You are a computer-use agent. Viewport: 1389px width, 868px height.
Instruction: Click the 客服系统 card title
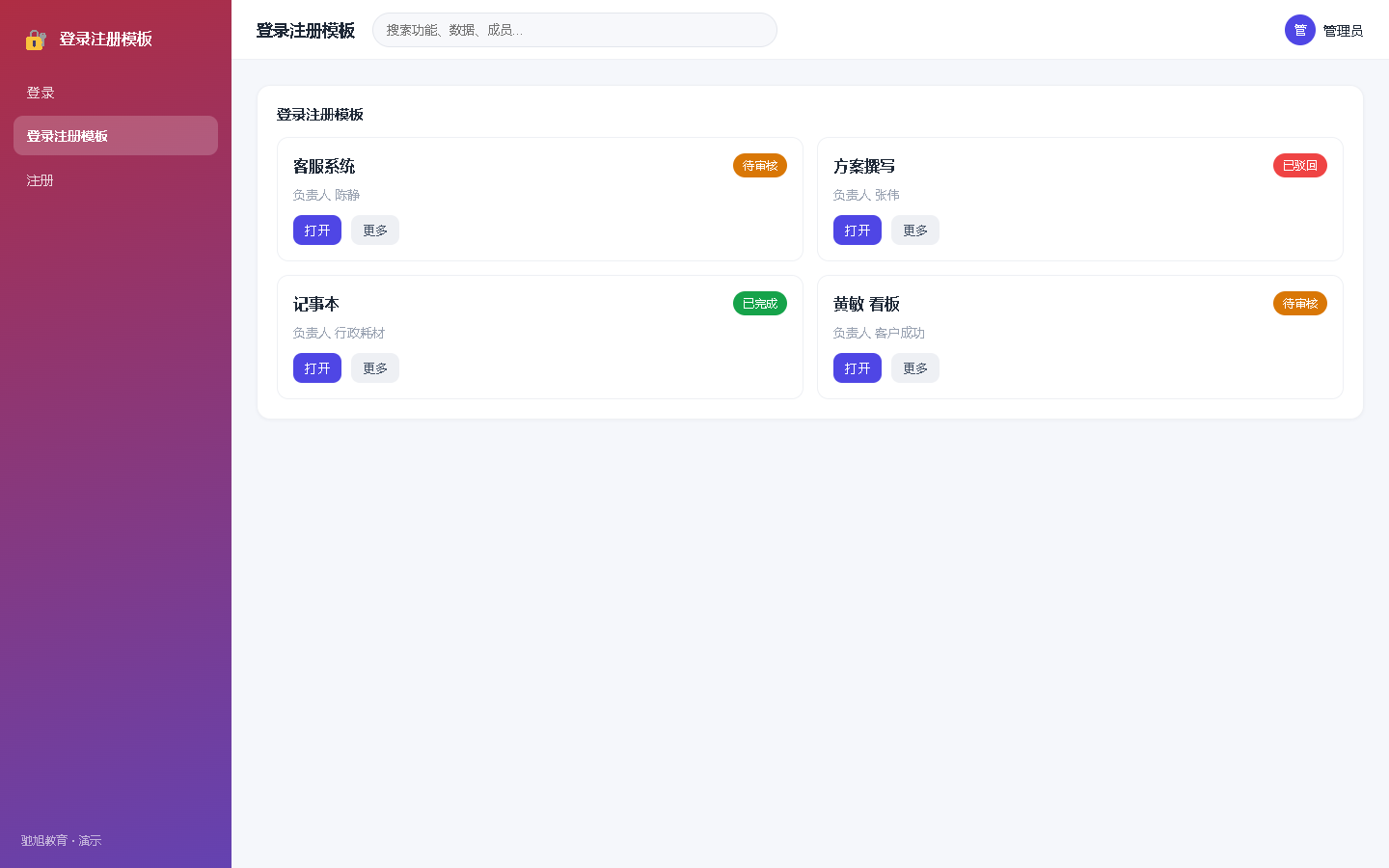(324, 167)
